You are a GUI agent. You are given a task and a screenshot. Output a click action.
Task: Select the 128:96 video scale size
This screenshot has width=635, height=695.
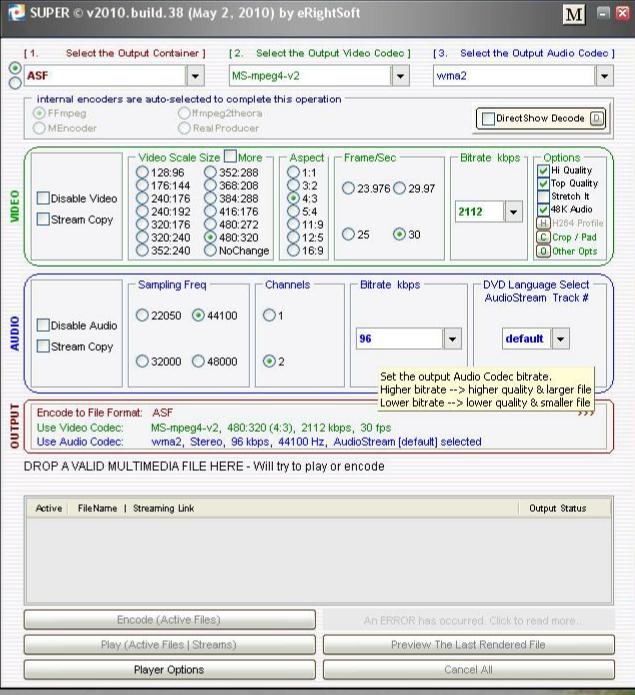(x=142, y=172)
